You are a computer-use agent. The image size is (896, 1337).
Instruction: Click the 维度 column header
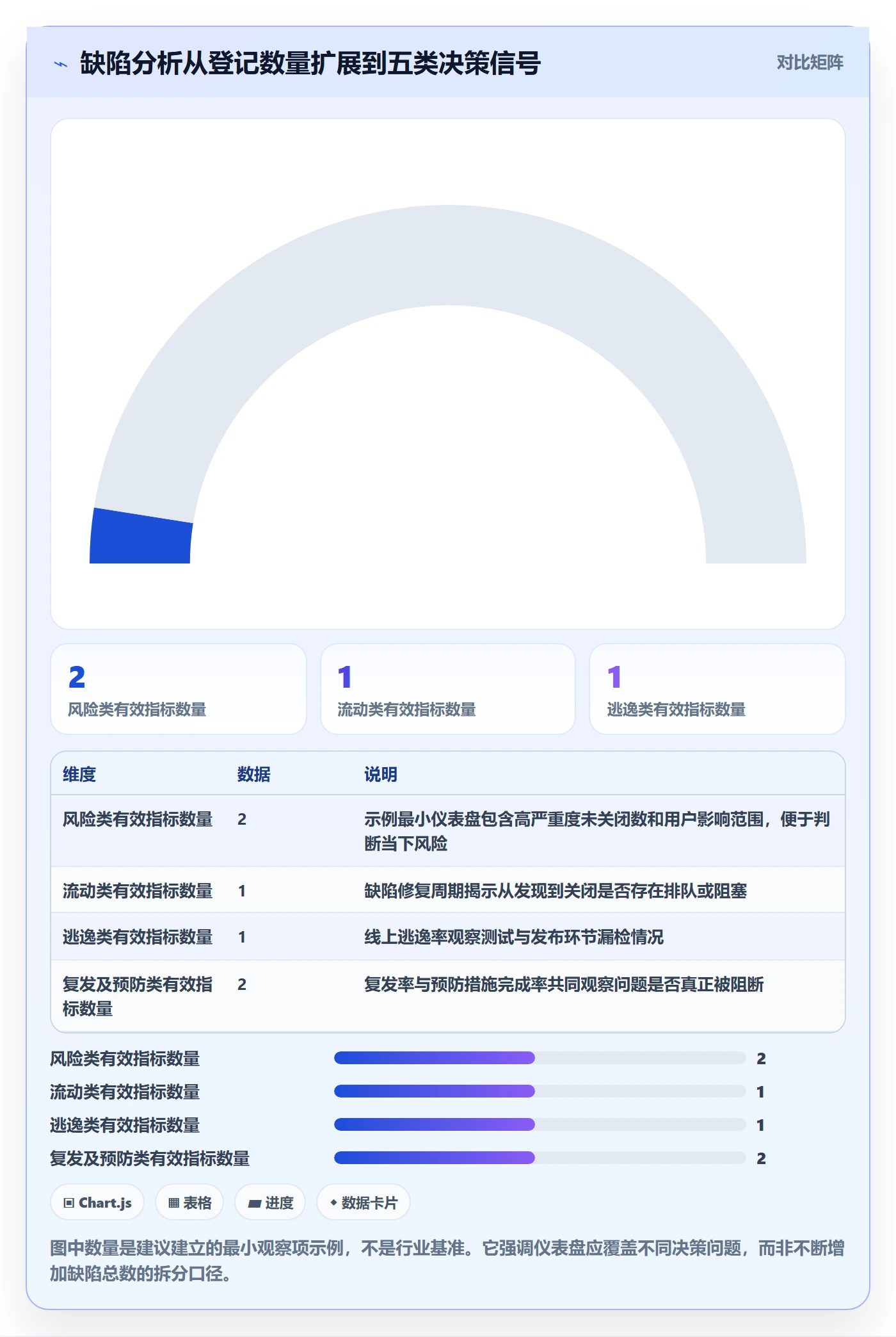[x=79, y=774]
